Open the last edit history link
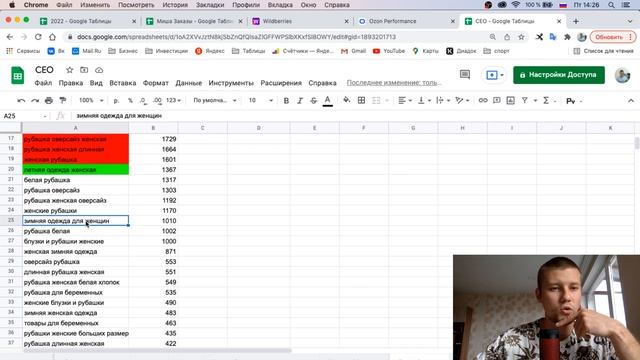Image resolution: width=640 pixels, height=360 pixels. [394, 83]
